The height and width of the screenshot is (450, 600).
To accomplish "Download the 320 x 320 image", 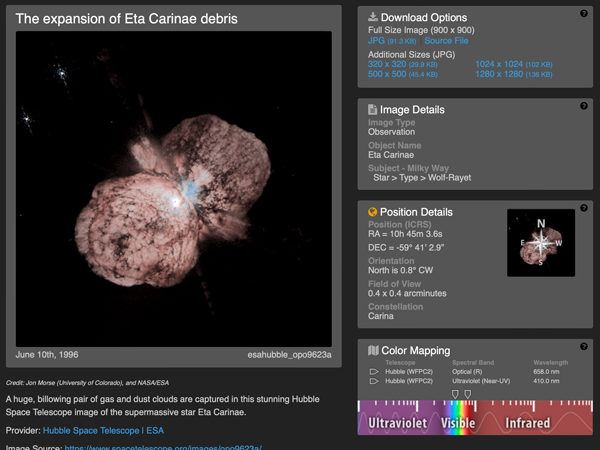I will pos(403,64).
